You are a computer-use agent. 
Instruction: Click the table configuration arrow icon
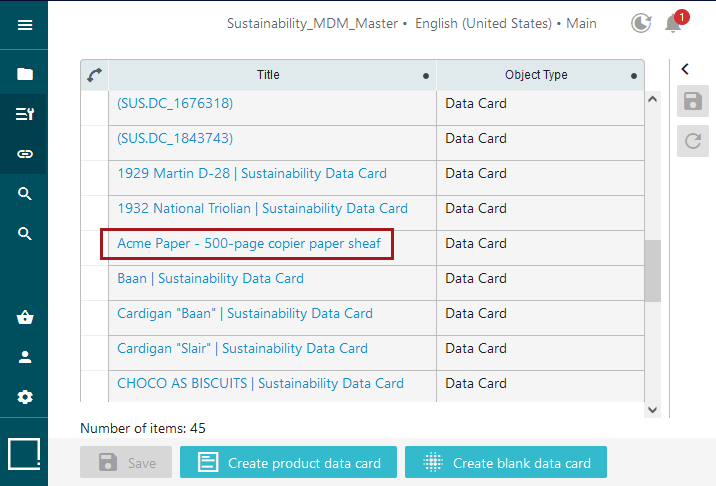(x=95, y=75)
